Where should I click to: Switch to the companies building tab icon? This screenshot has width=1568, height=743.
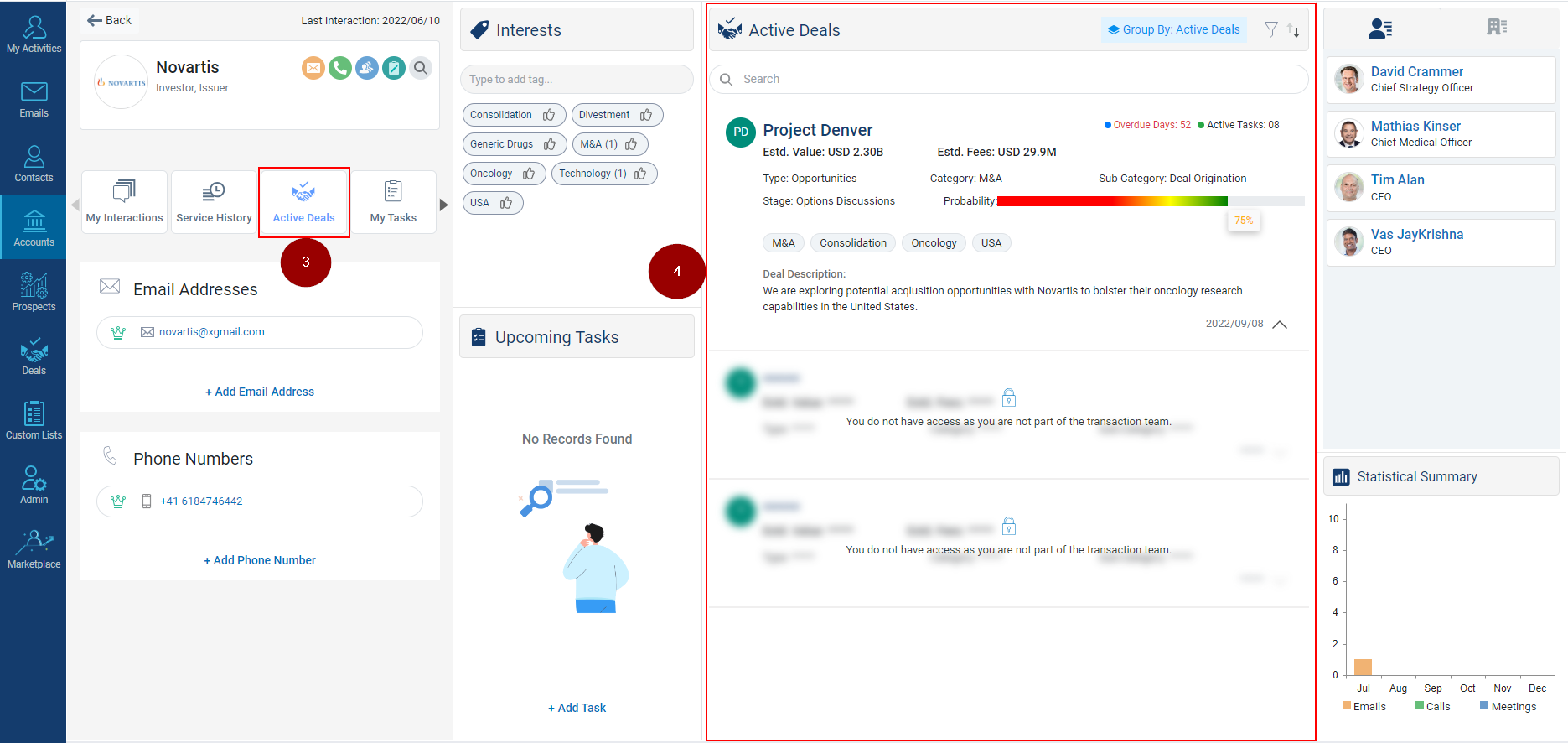1497,27
